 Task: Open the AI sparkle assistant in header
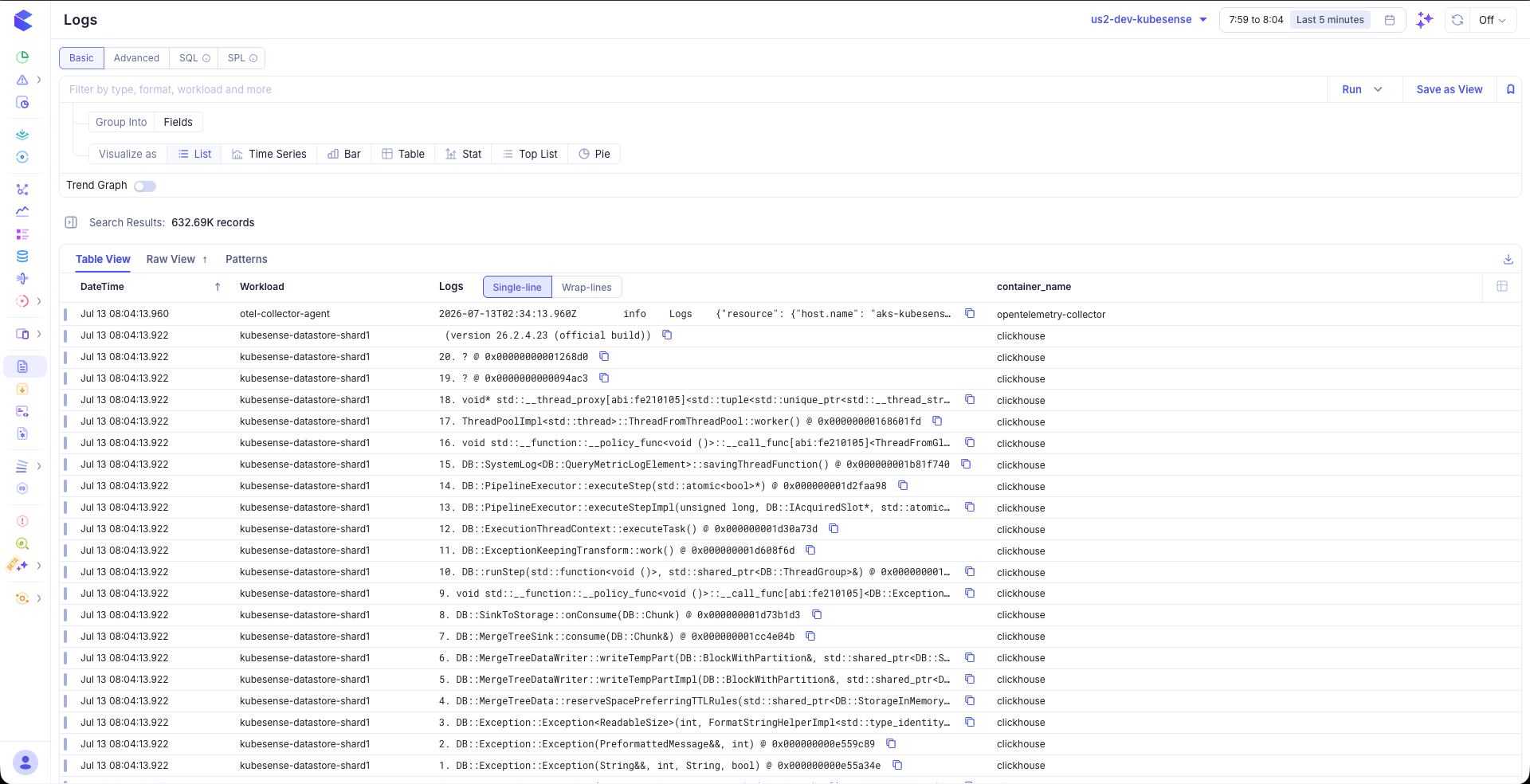click(1425, 20)
